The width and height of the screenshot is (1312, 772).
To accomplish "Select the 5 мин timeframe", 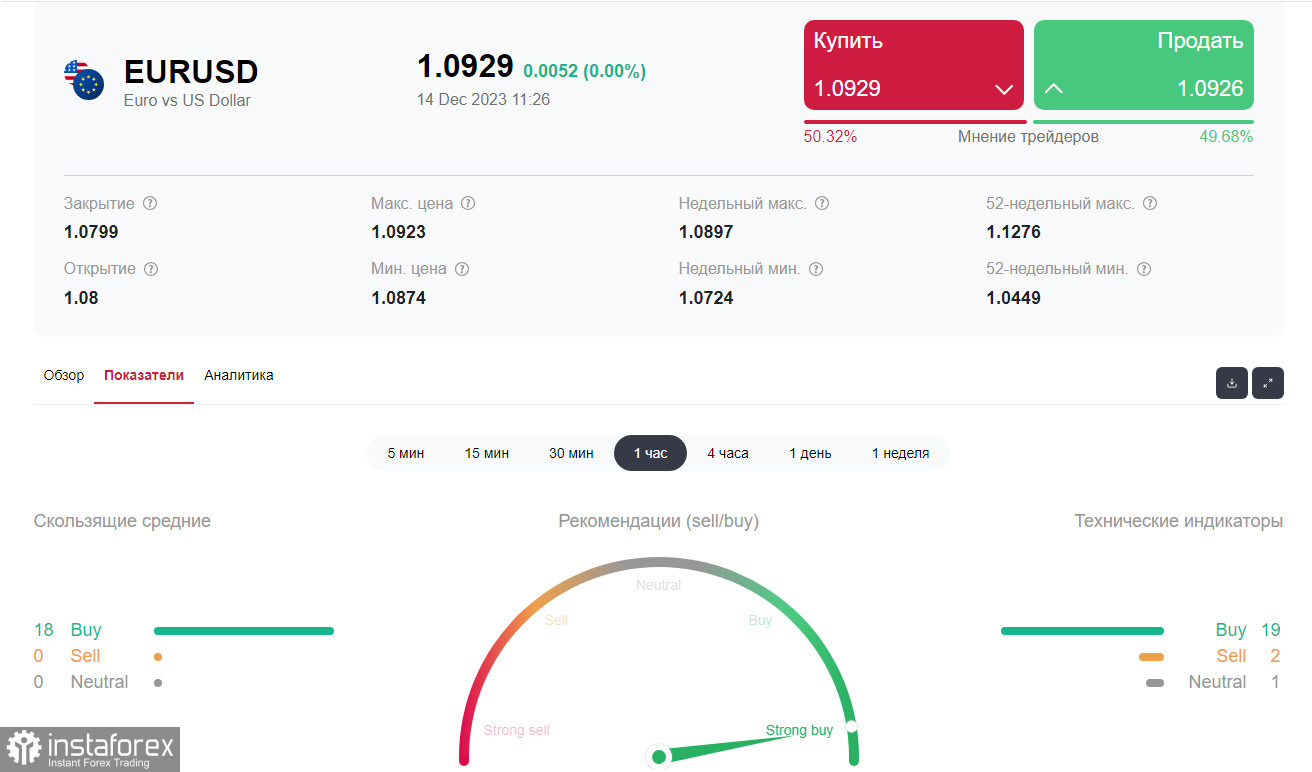I will [x=406, y=453].
